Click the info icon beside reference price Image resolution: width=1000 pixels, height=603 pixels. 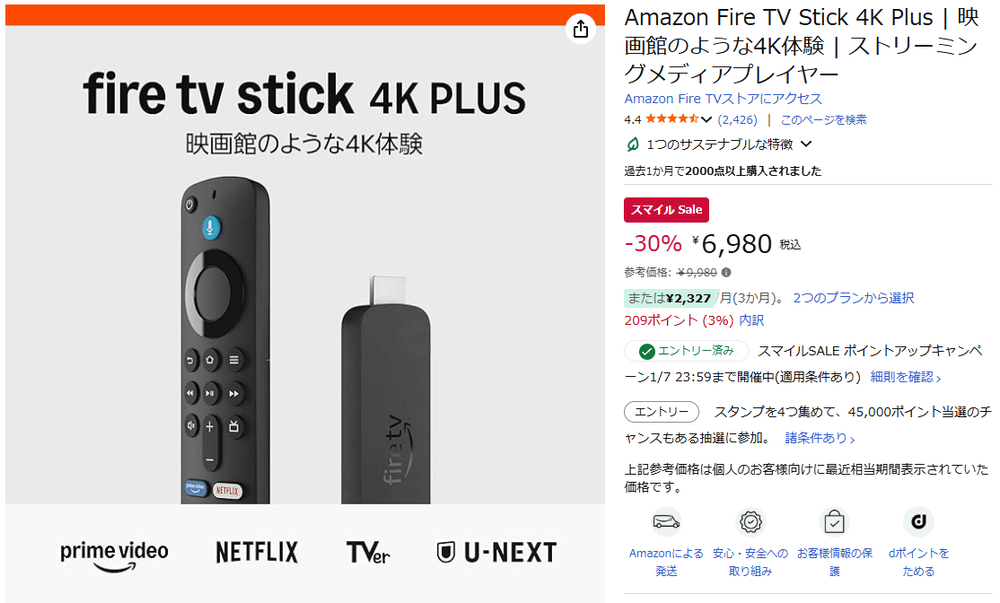pos(726,272)
